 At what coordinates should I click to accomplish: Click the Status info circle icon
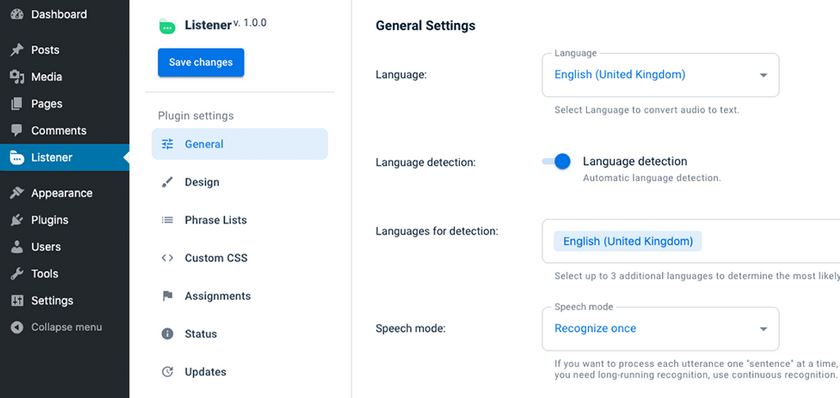pyautogui.click(x=168, y=334)
